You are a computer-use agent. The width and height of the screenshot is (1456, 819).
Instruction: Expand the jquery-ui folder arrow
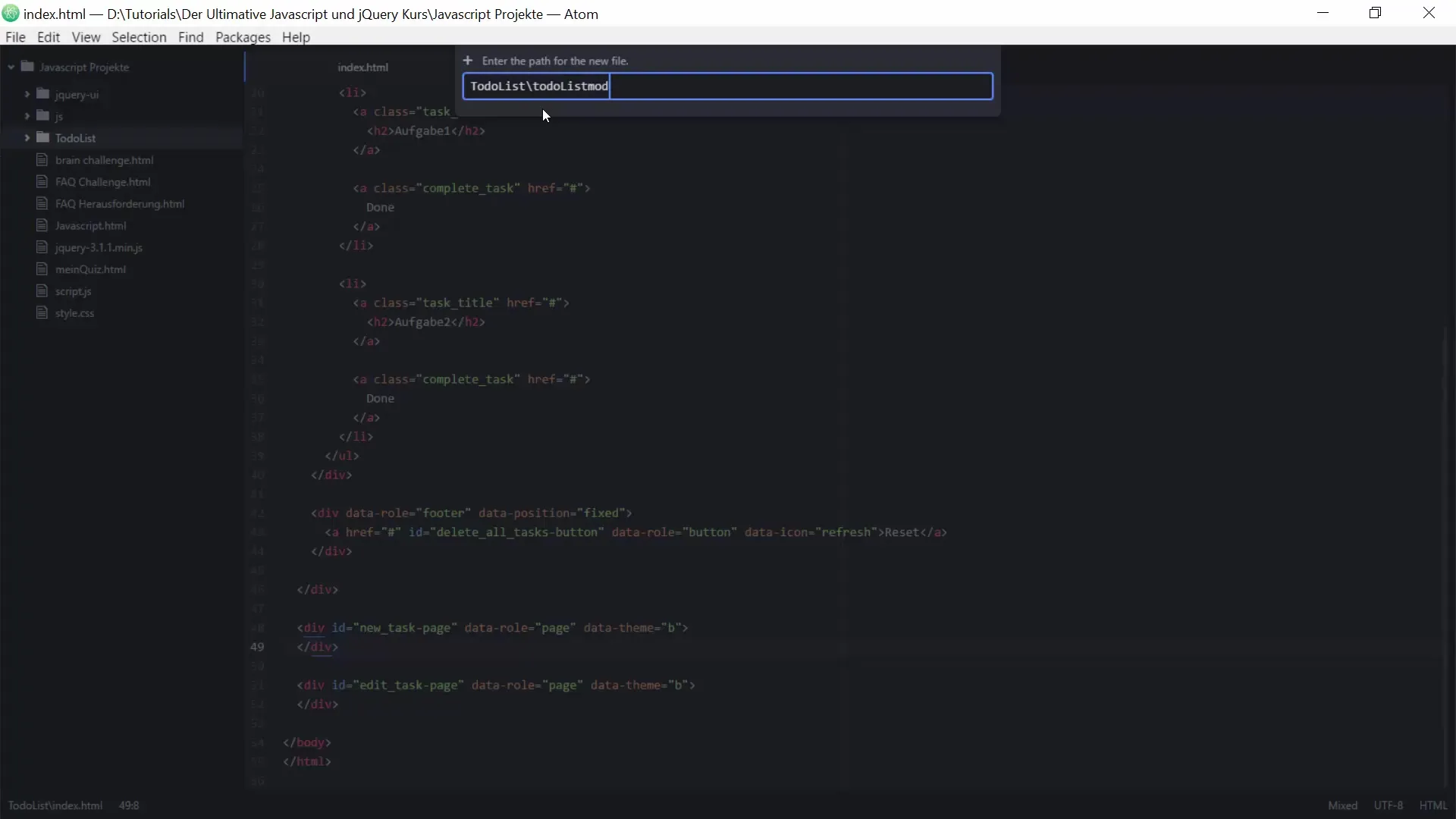(x=27, y=94)
